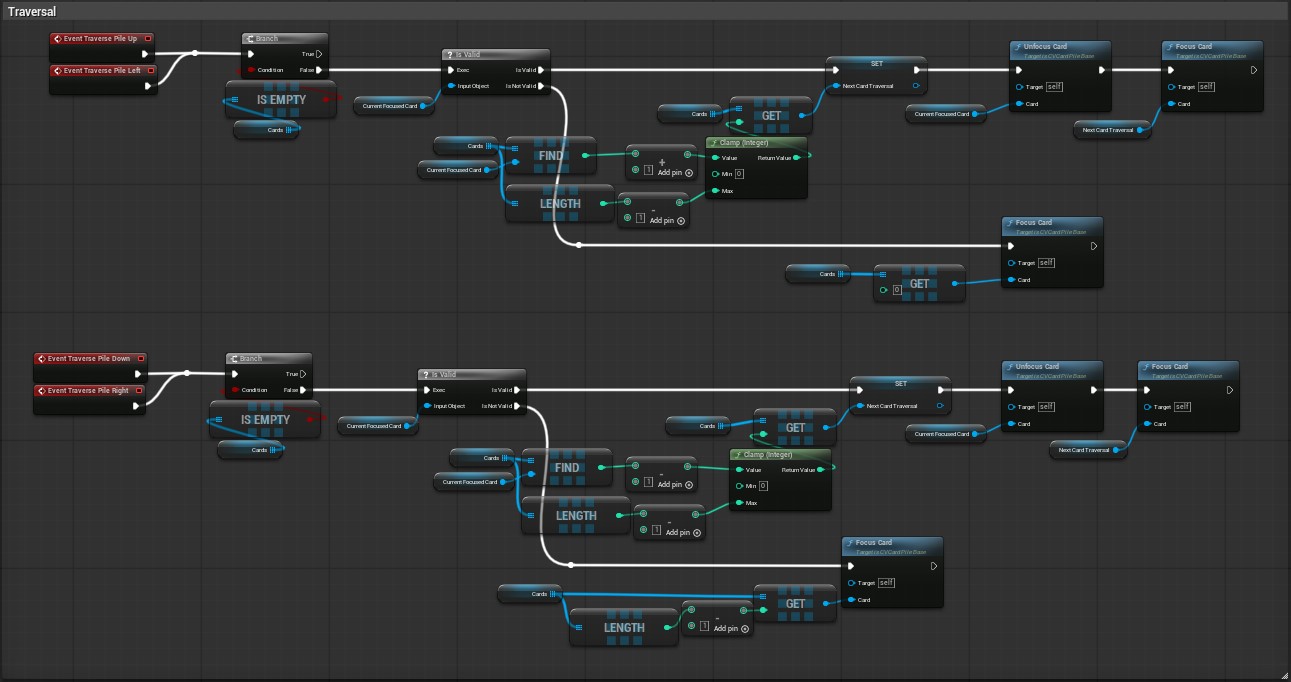Select the FIND node feeding the addition node
This screenshot has height=682, width=1291.
(550, 155)
